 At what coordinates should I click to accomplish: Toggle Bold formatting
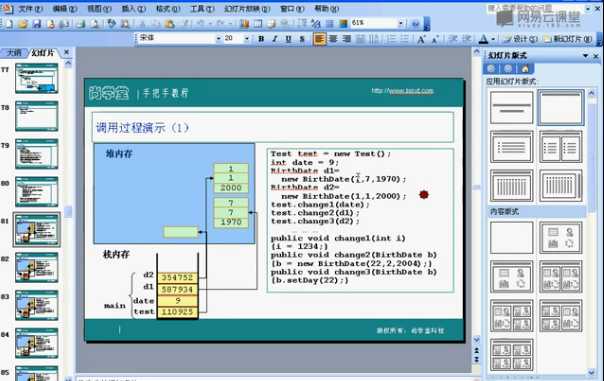(261, 39)
